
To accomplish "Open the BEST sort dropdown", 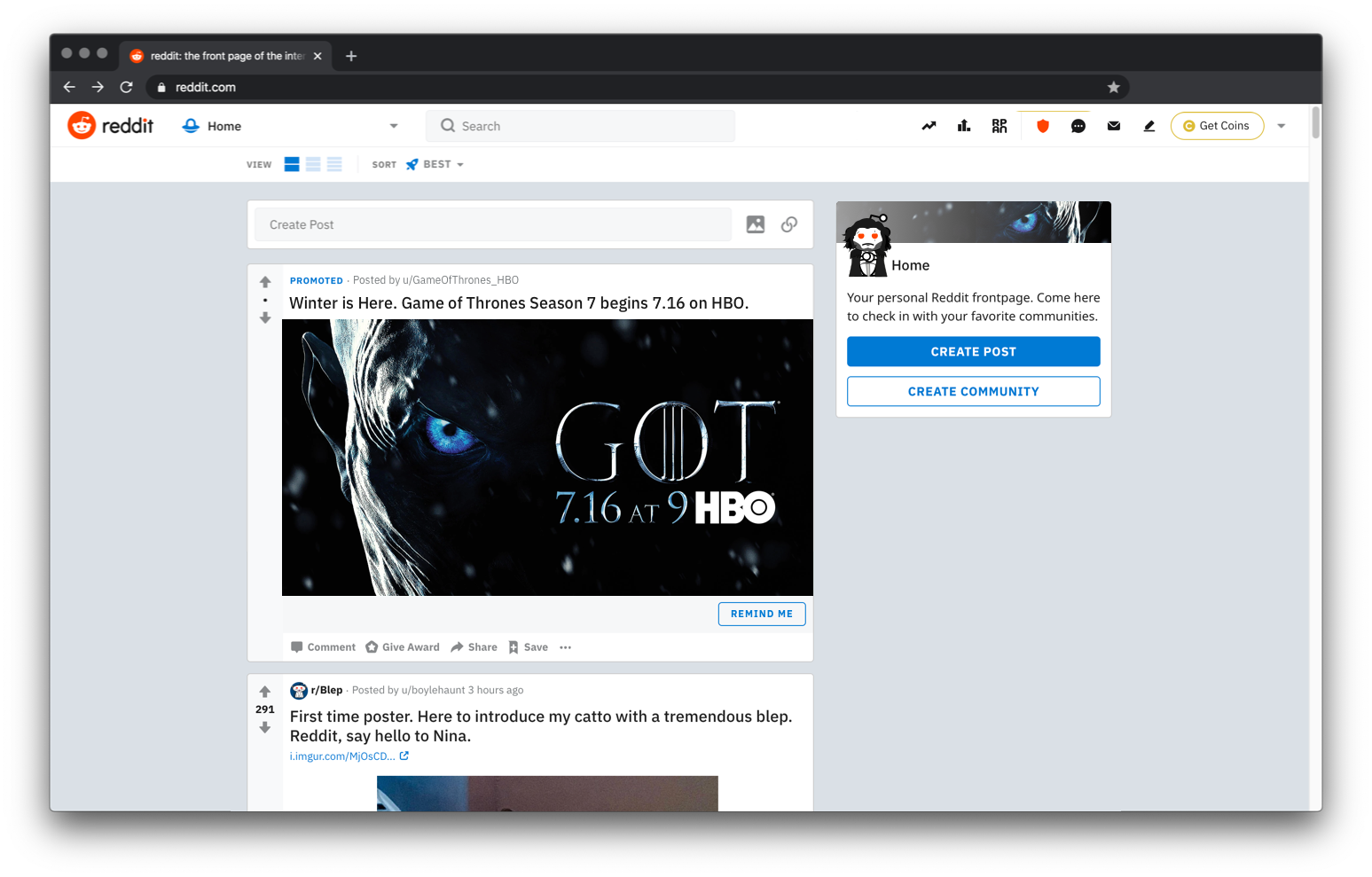I will pyautogui.click(x=435, y=164).
